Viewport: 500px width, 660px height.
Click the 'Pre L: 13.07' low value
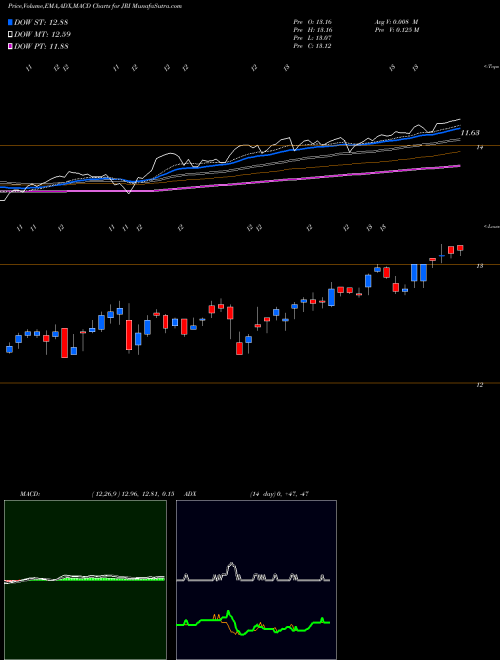point(313,38)
